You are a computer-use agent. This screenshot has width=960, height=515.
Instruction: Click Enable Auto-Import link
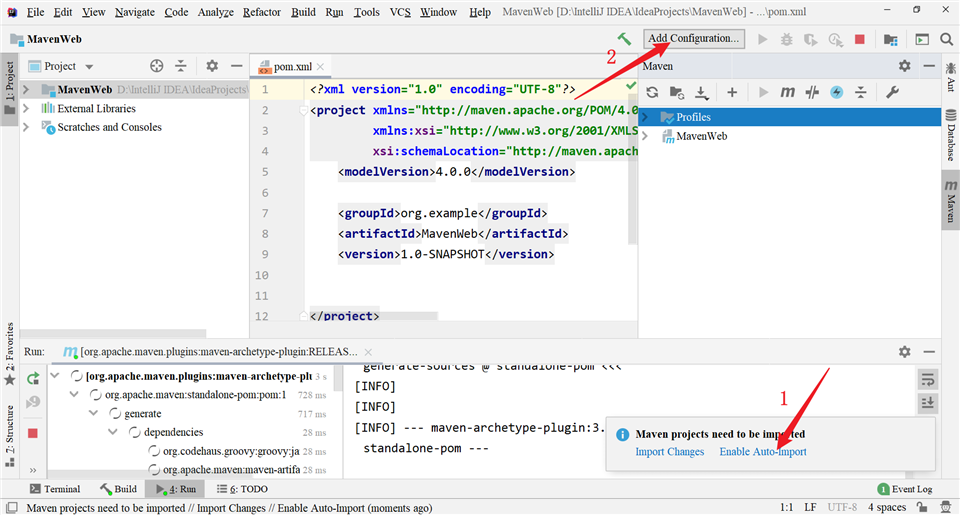click(x=763, y=452)
